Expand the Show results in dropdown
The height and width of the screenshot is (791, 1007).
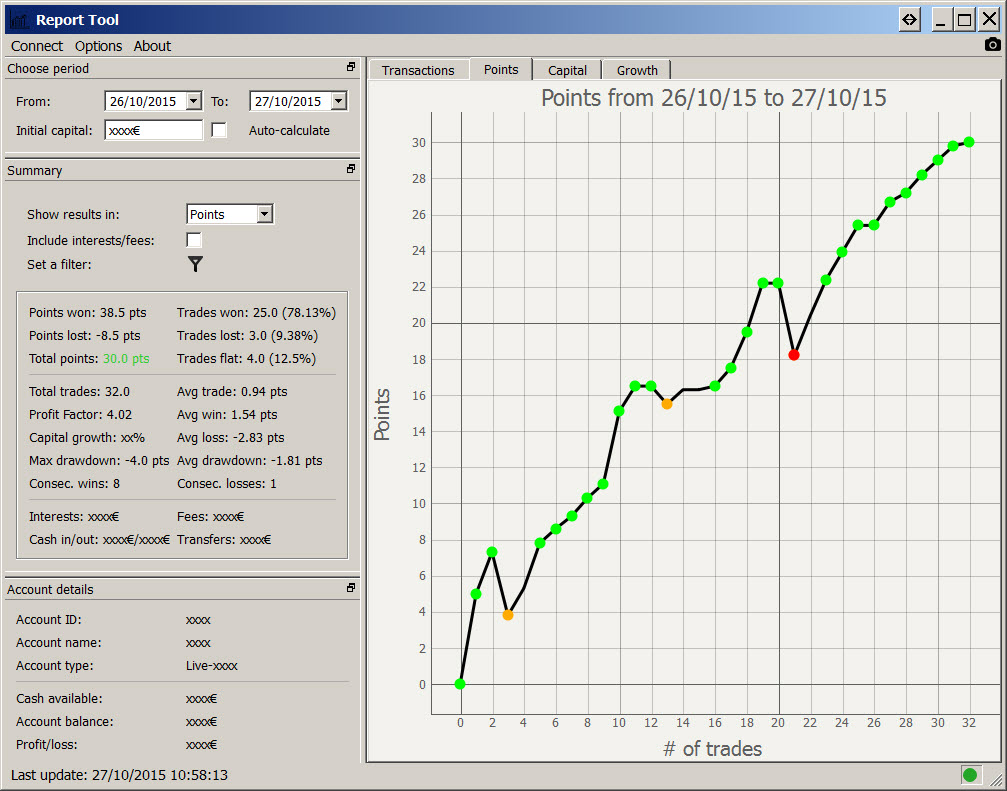(x=264, y=214)
